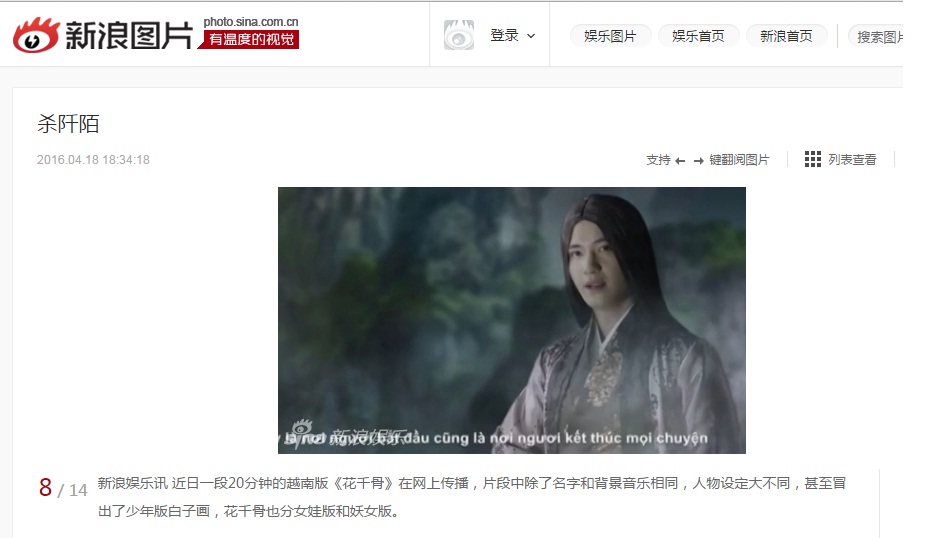Viewport: 934px width, 538px height.
Task: Click the 杀阡陌 gallery title
Action: [x=68, y=124]
